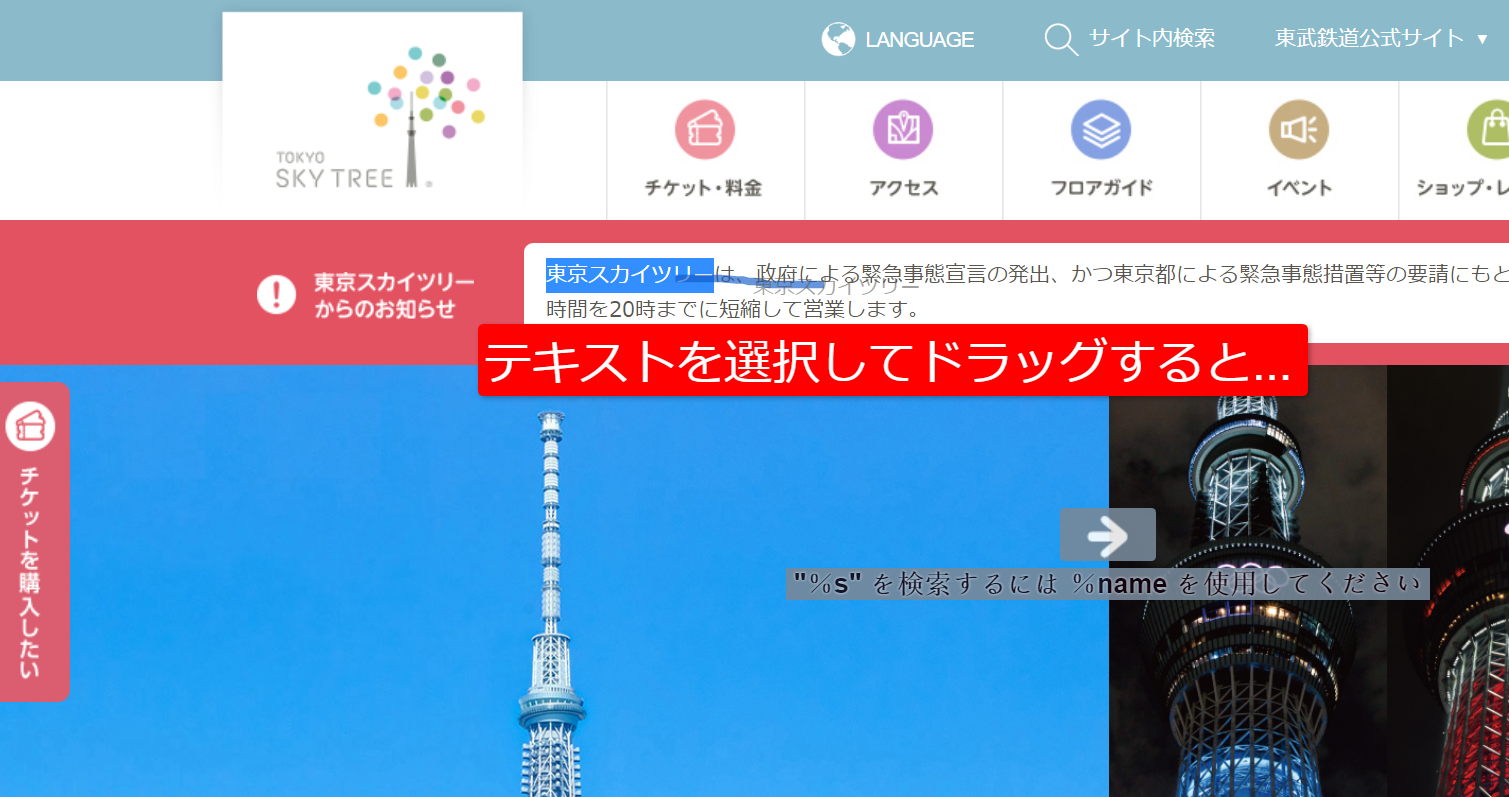Click the right arrow slider button
1509x797 pixels.
pyautogui.click(x=1107, y=535)
